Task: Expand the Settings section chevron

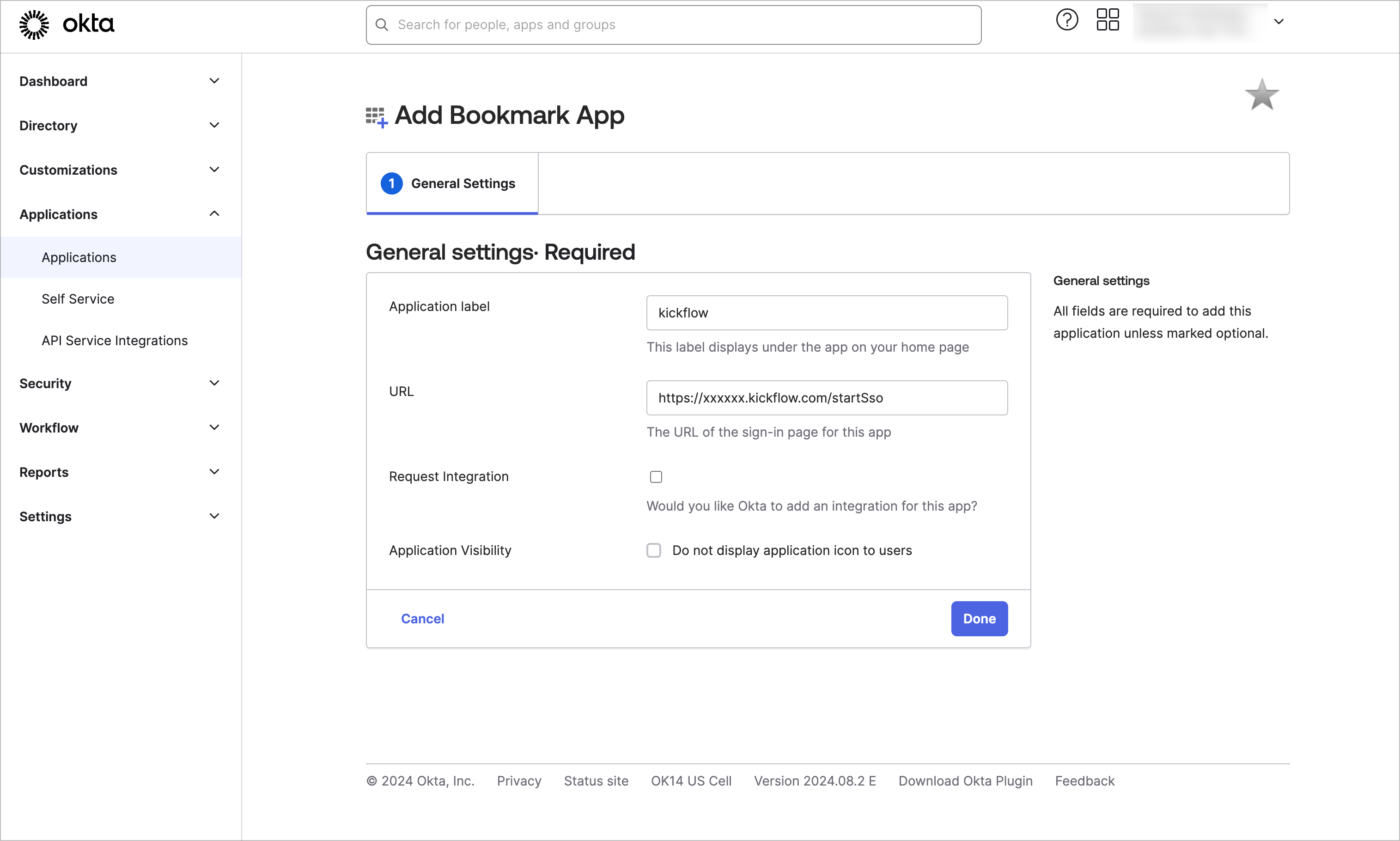Action: [214, 516]
